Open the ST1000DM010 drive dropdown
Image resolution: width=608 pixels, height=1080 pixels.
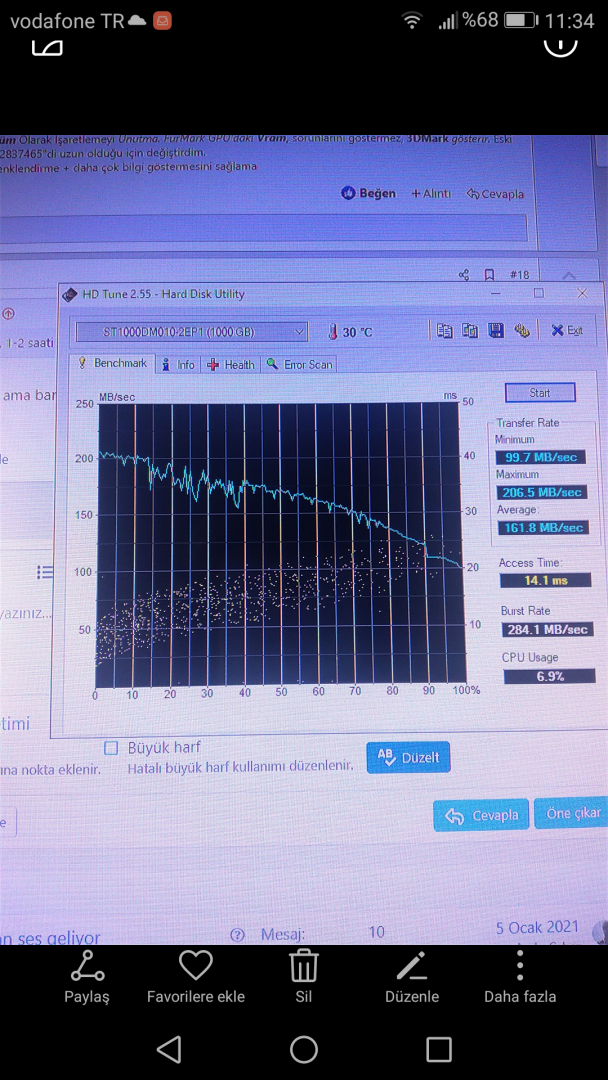tap(191, 332)
